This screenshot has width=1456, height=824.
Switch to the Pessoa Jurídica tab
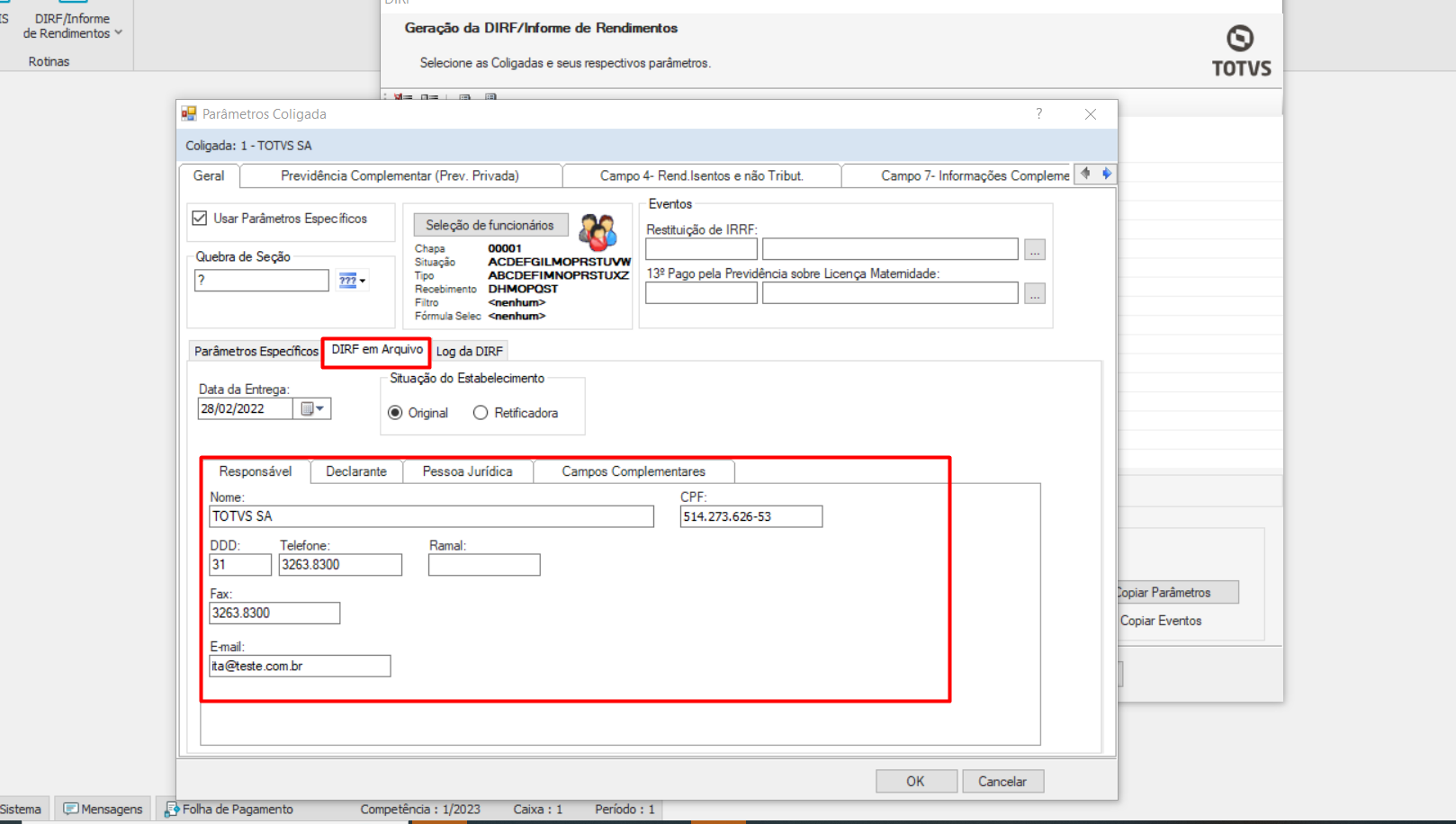pos(468,471)
